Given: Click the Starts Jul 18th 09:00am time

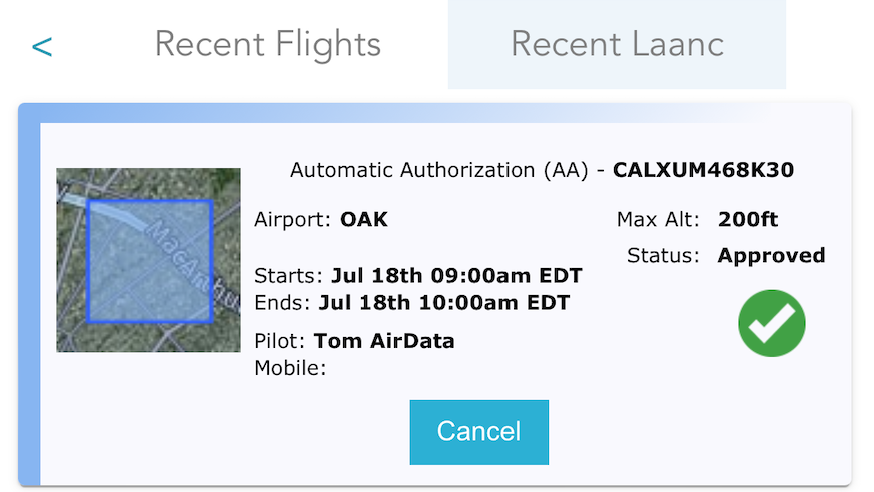Looking at the screenshot, I should (457, 275).
